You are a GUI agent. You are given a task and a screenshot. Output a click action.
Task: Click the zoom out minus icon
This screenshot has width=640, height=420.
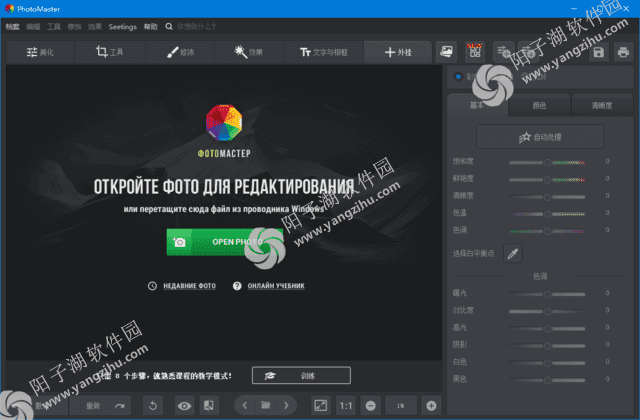tap(371, 405)
